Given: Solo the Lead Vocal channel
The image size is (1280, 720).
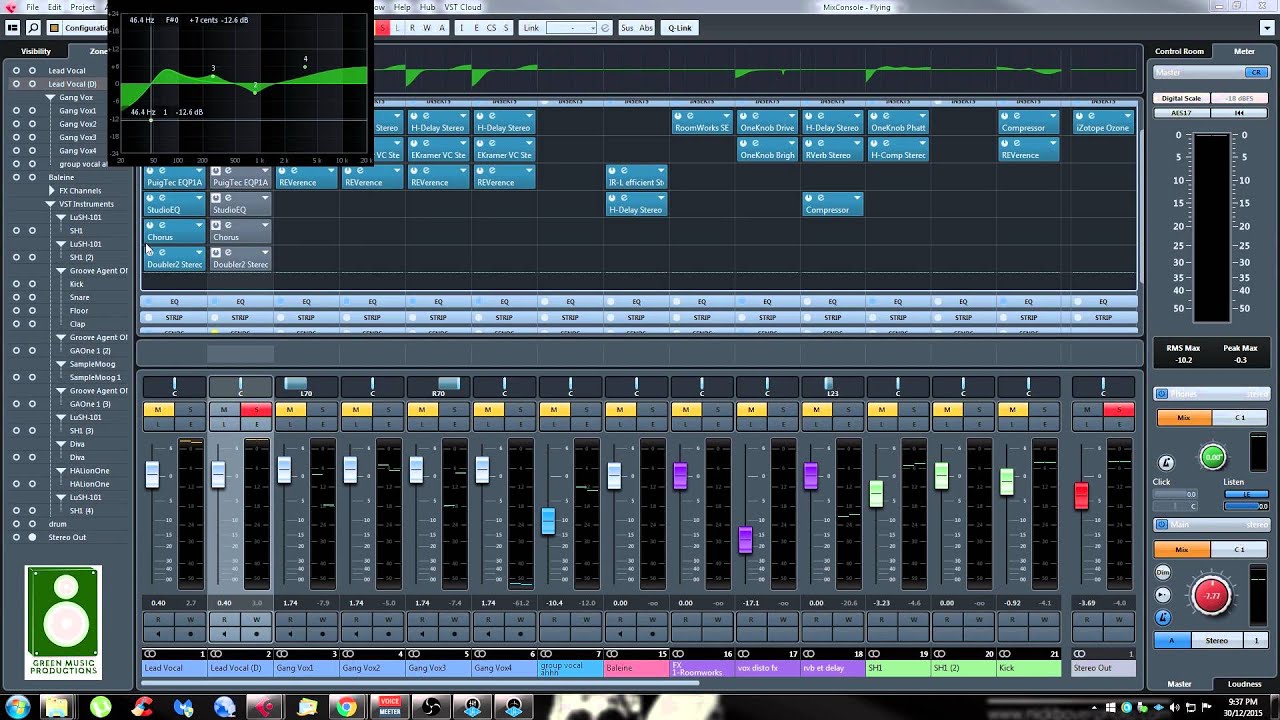Looking at the screenshot, I should coord(190,410).
